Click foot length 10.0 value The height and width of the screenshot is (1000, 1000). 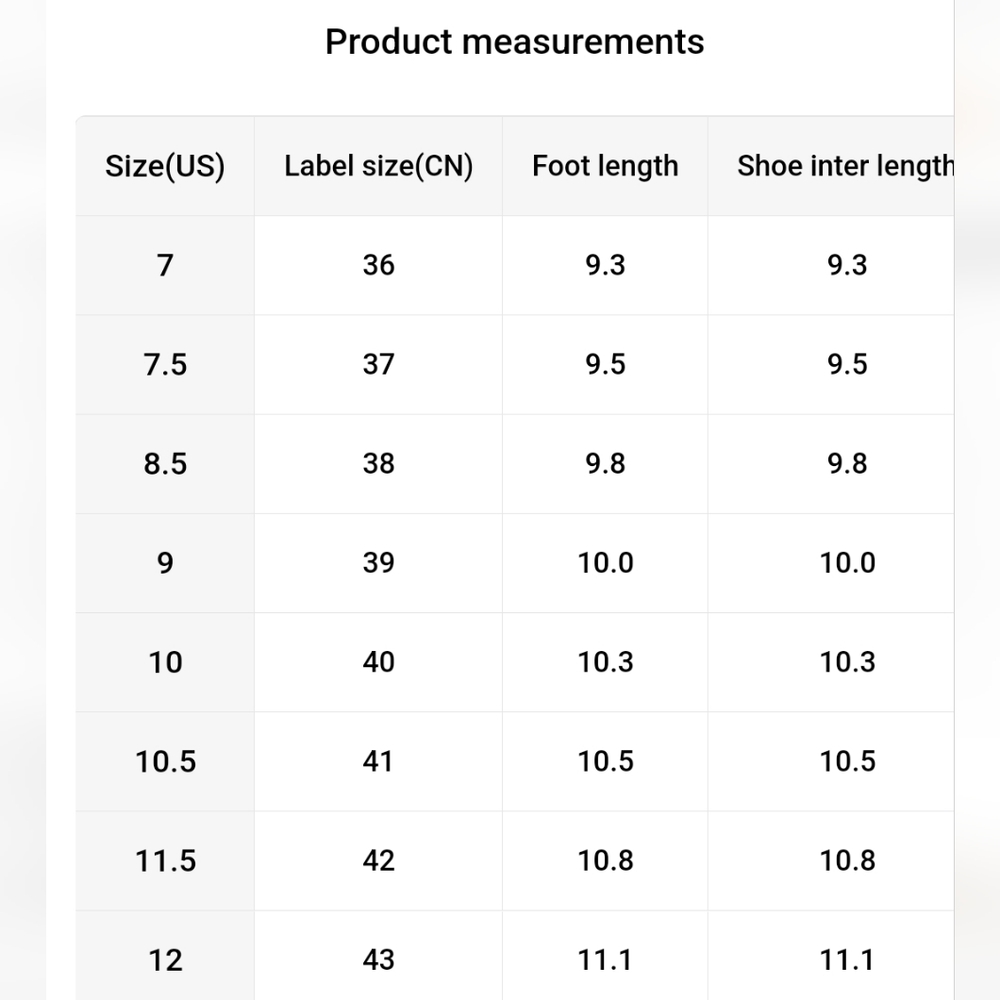click(x=605, y=563)
